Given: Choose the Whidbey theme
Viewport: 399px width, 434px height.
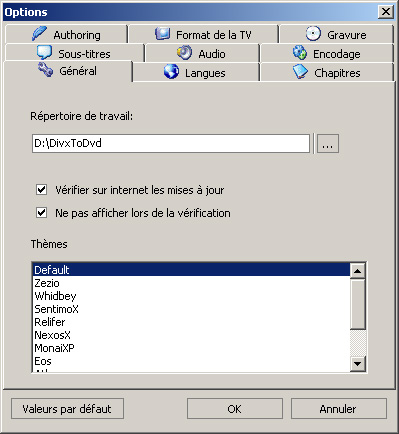Looking at the screenshot, I should [191, 296].
